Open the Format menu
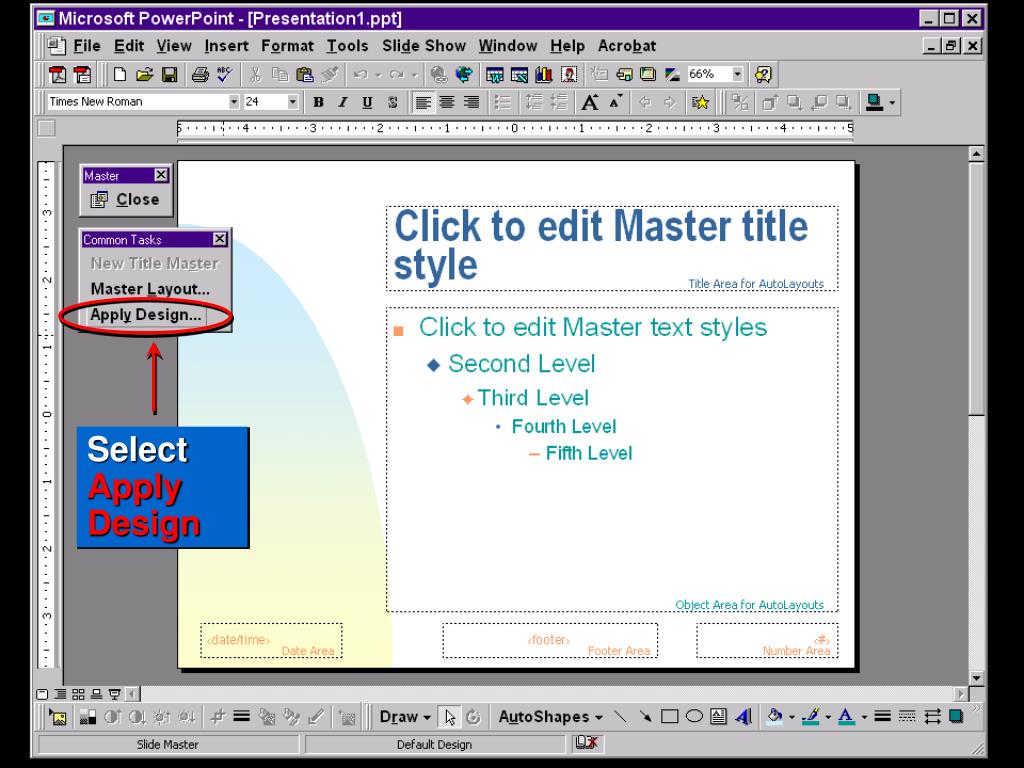Screen dimensions: 1024x768 tap(287, 46)
